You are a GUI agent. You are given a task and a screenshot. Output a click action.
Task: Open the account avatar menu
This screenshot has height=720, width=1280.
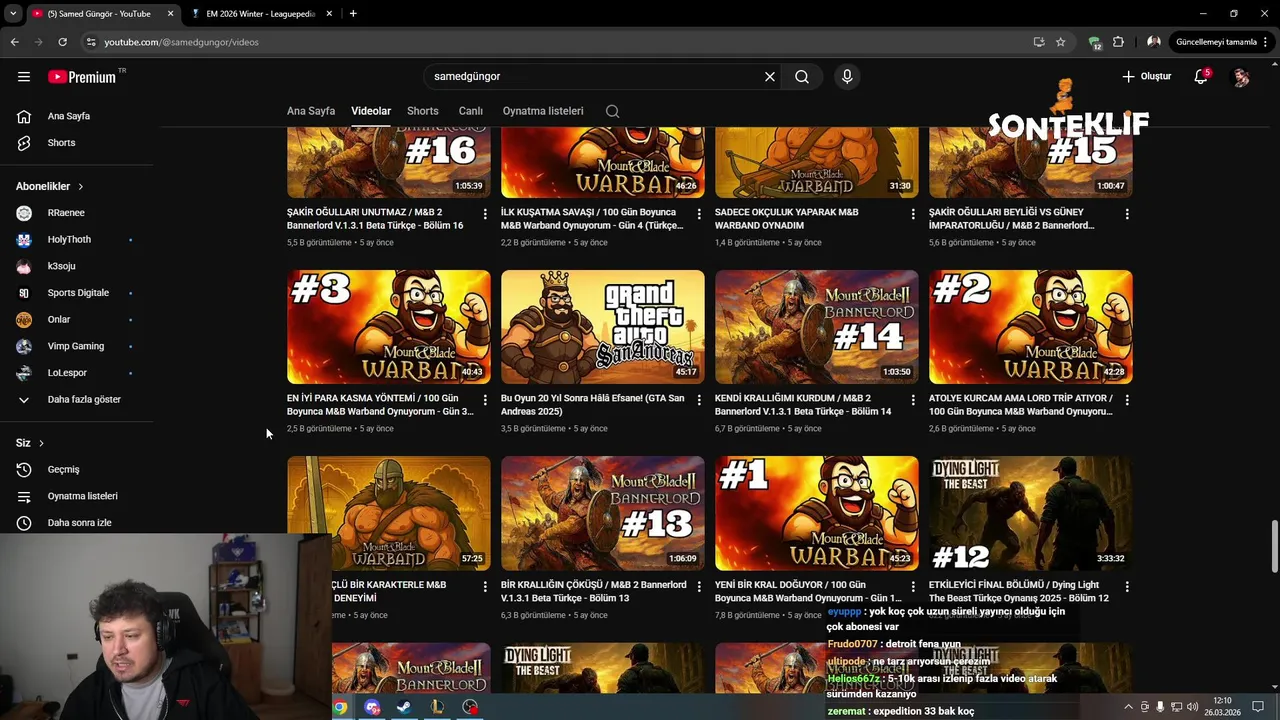[x=1241, y=77]
